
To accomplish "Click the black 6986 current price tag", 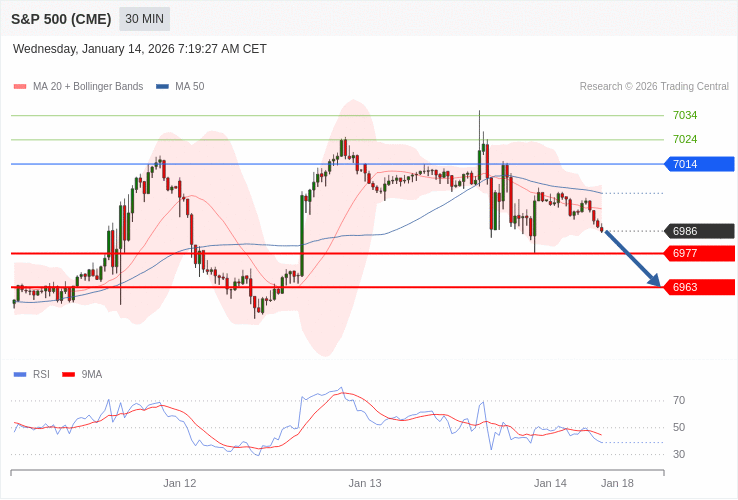I will pyautogui.click(x=699, y=231).
